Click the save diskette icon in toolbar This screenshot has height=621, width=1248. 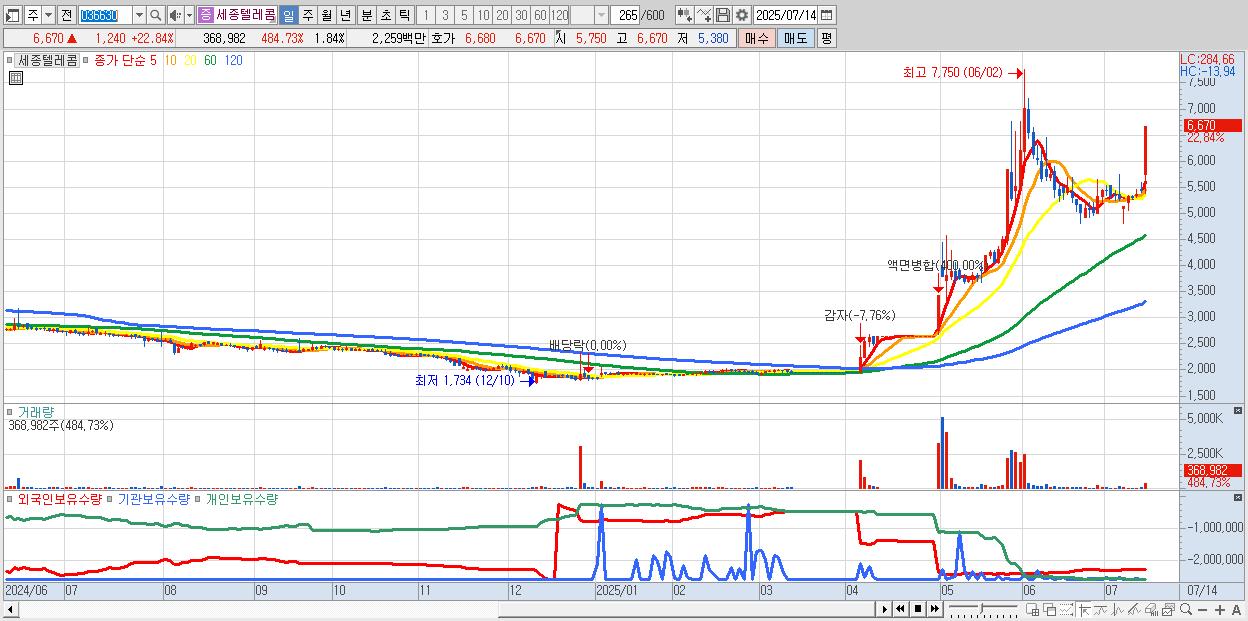(723, 15)
